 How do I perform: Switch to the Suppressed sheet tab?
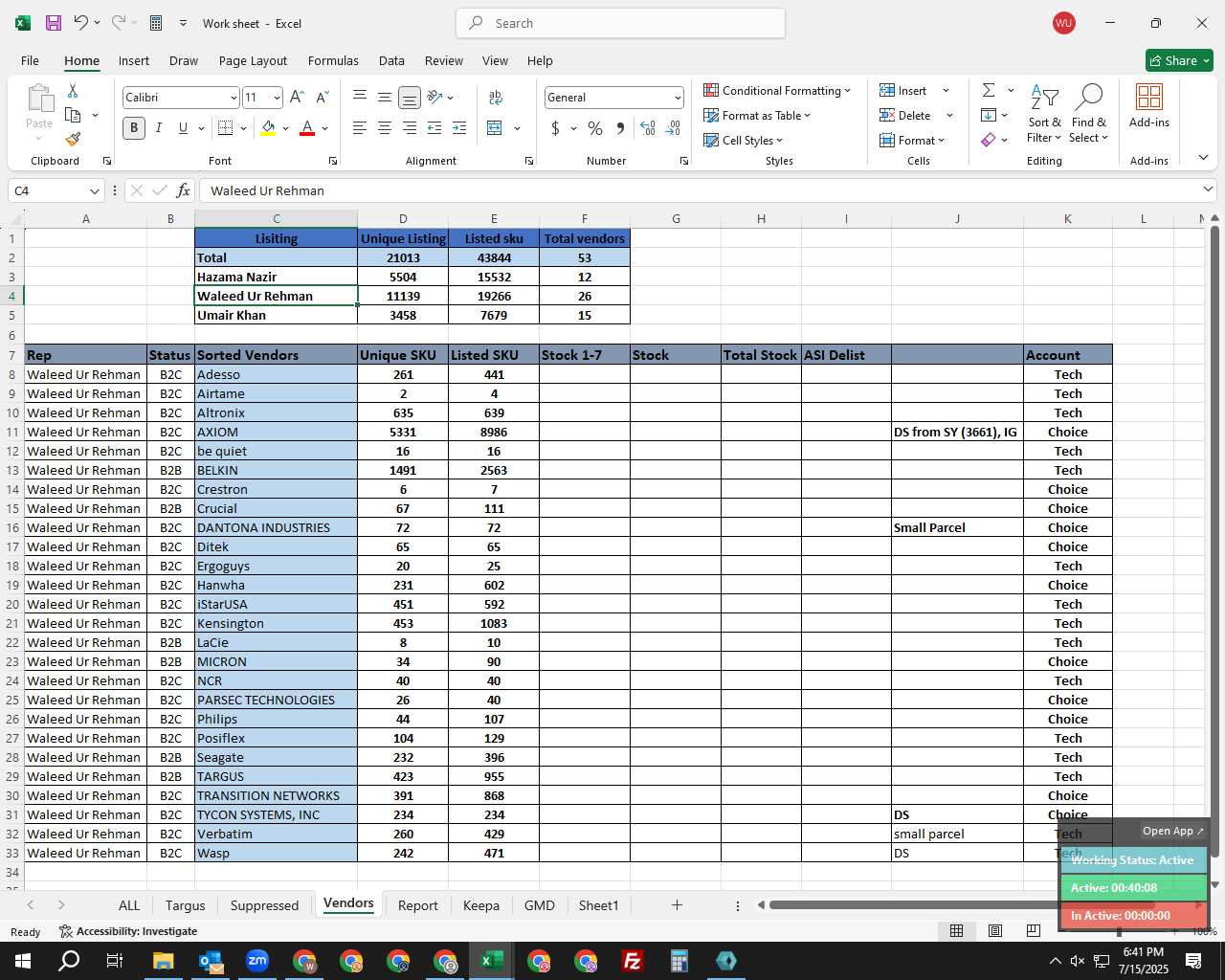(264, 905)
